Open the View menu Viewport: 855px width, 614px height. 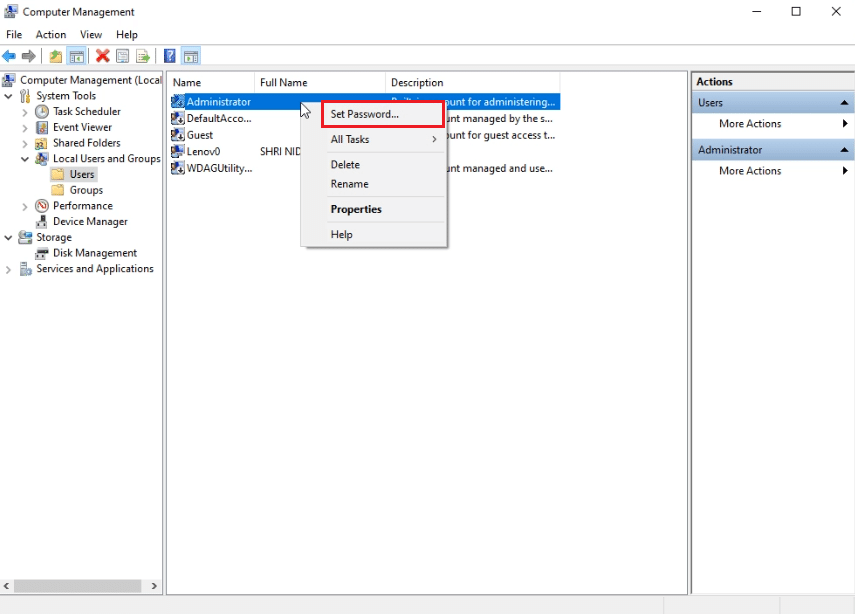(x=91, y=34)
